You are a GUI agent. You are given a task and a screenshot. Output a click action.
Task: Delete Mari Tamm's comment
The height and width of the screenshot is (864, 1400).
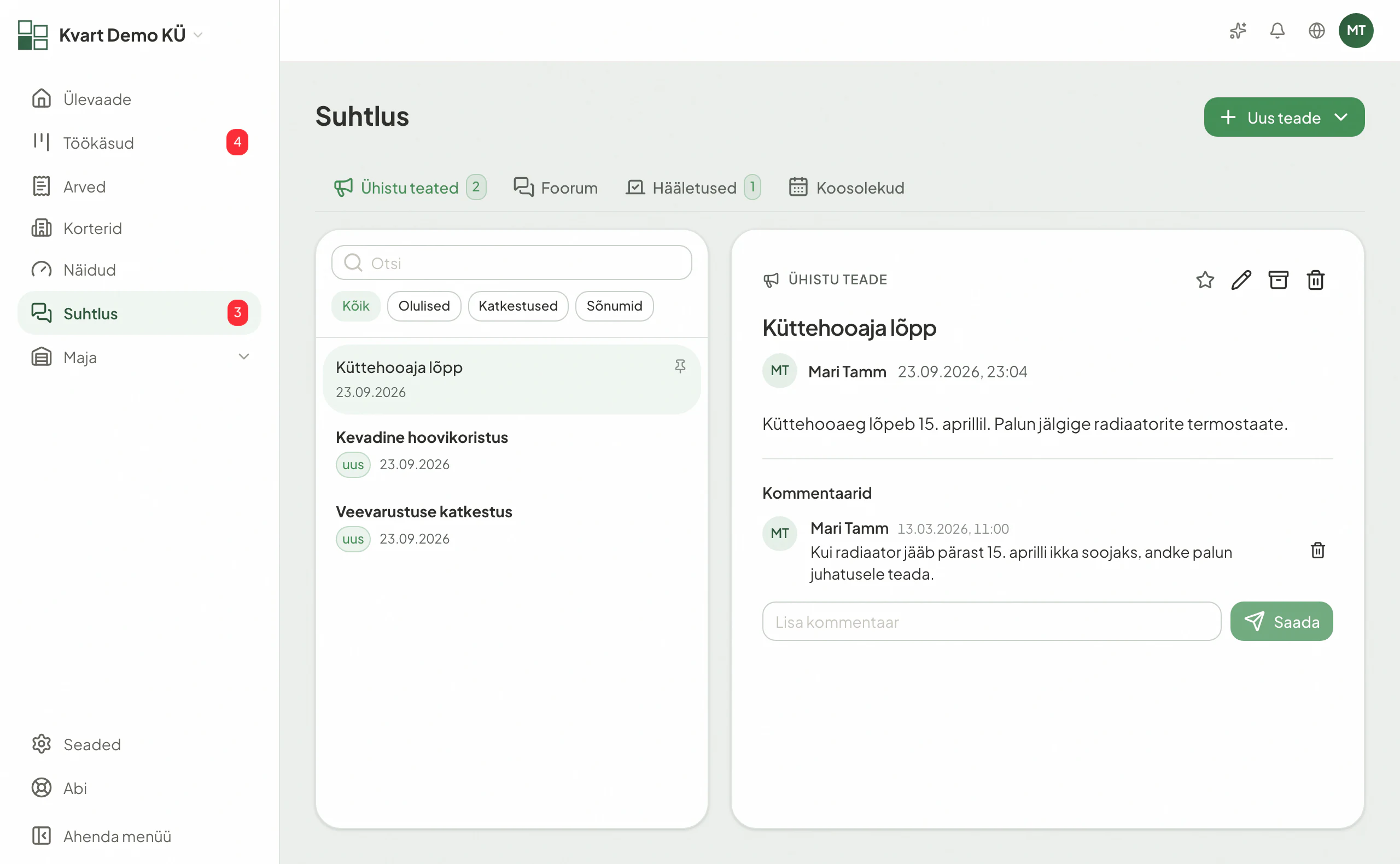tap(1318, 550)
